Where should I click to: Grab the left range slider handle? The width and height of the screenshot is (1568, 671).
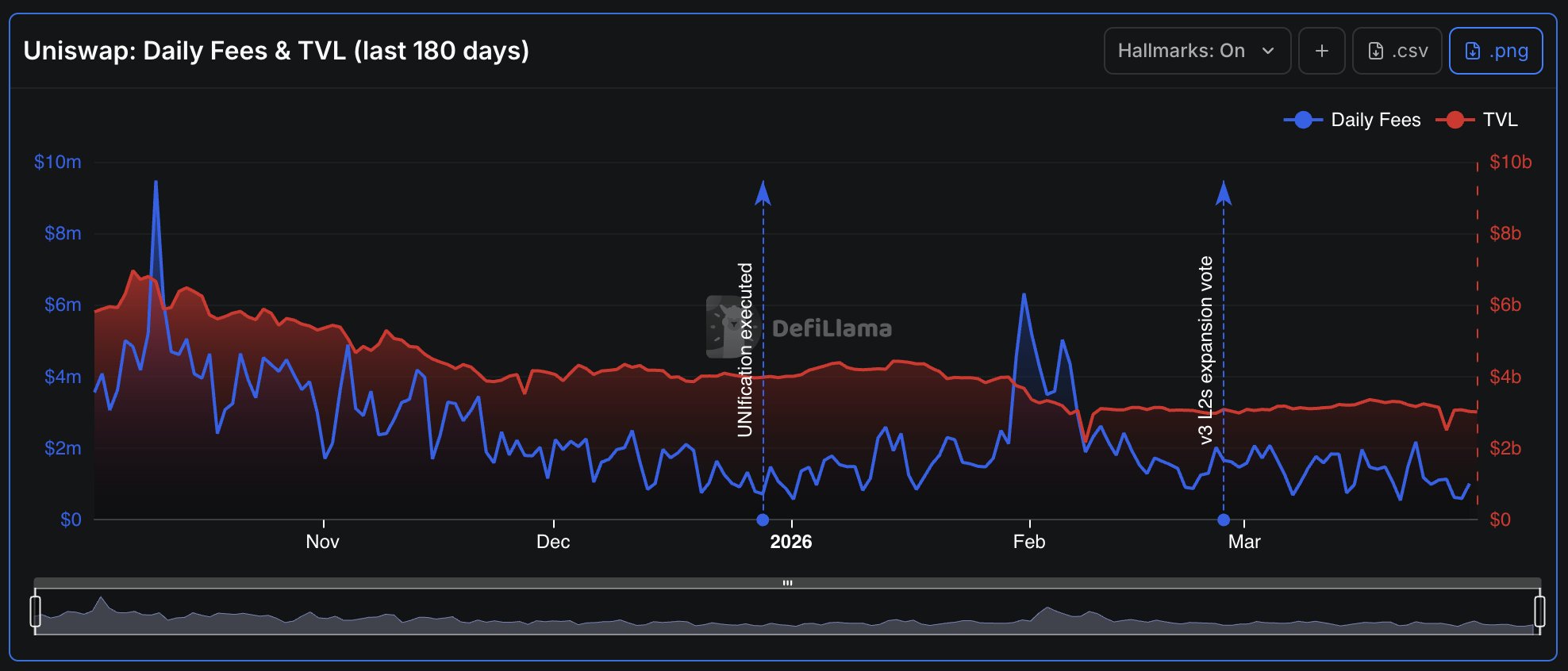pos(35,612)
